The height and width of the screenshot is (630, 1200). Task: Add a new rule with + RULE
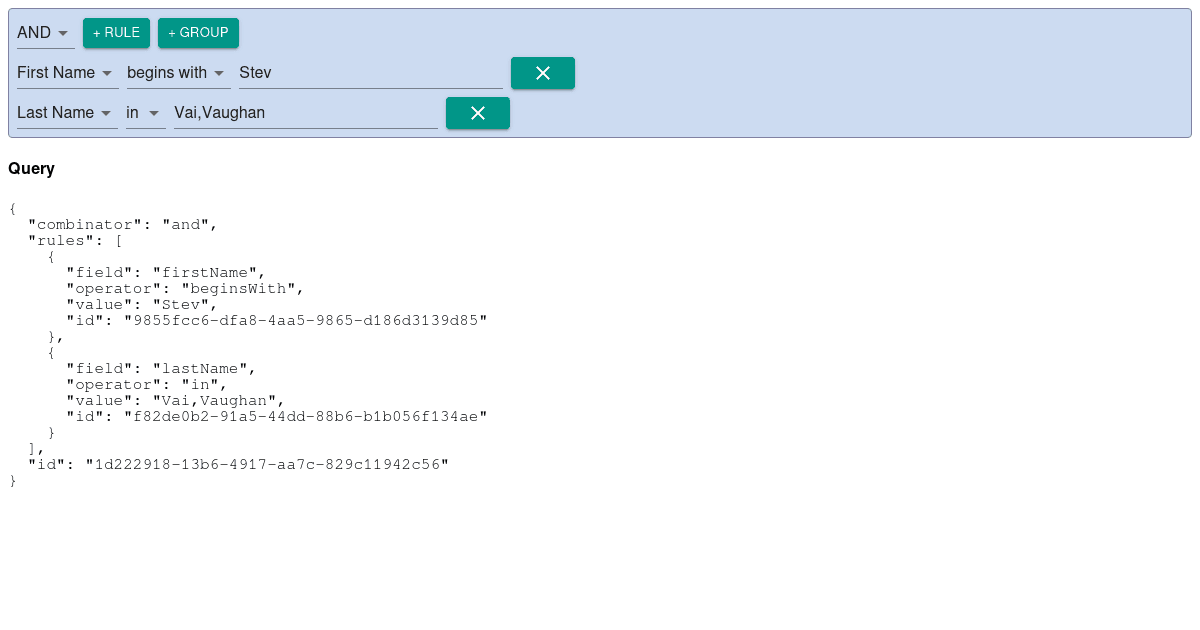[116, 33]
